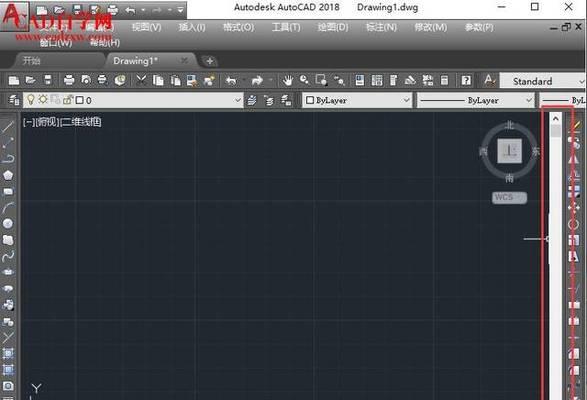Click the Help question mark icon
The image size is (587, 400).
click(x=466, y=80)
